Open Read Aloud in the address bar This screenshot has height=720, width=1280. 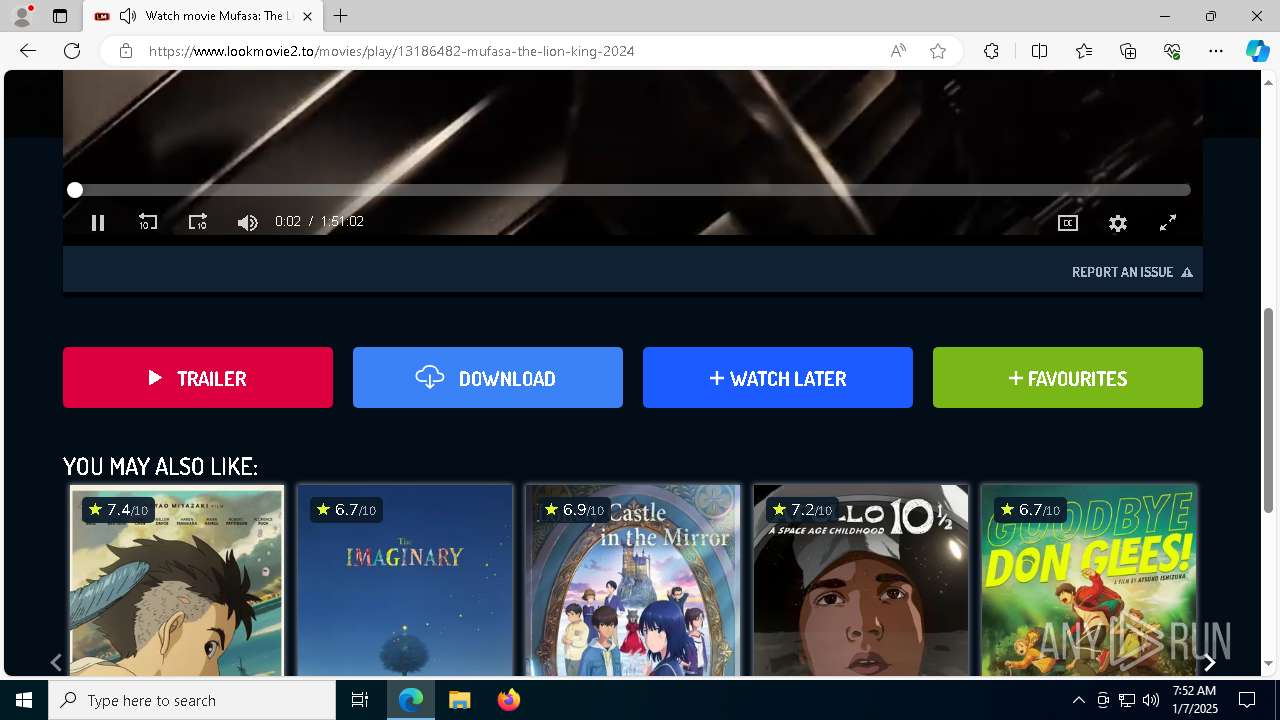coord(898,51)
